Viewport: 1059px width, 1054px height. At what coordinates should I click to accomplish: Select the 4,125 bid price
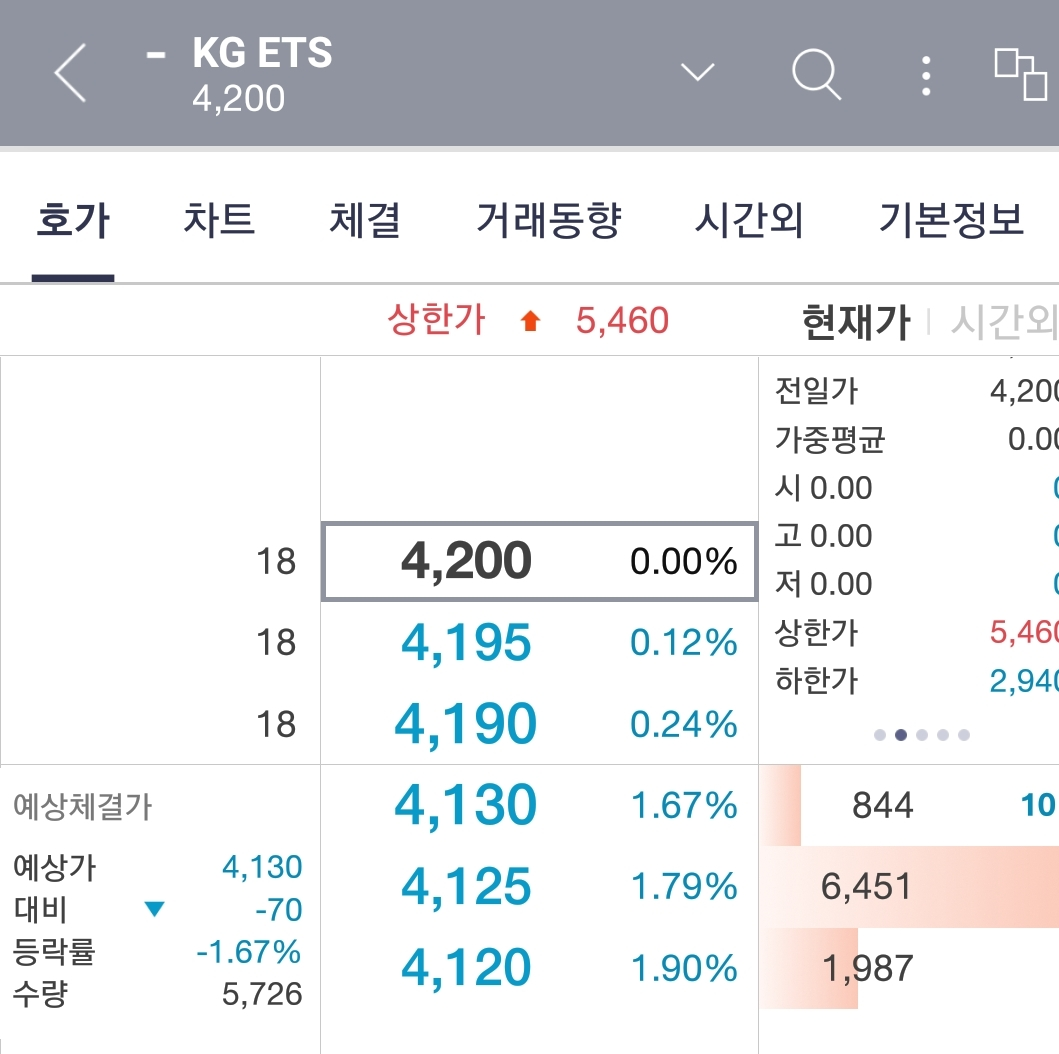[465, 887]
